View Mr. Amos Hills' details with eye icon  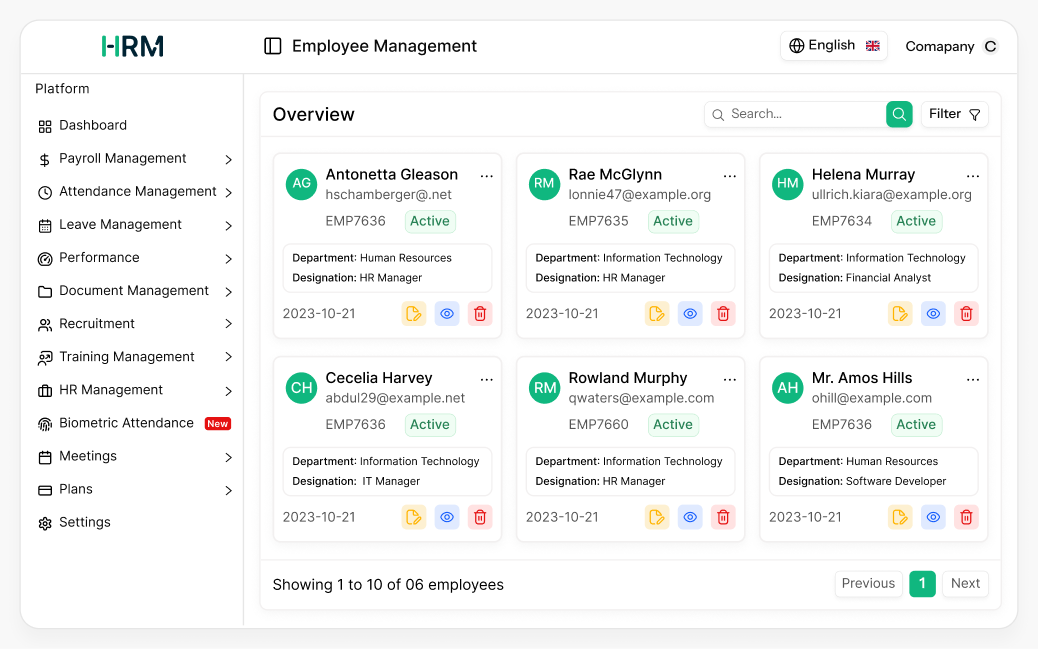pyautogui.click(x=933, y=517)
